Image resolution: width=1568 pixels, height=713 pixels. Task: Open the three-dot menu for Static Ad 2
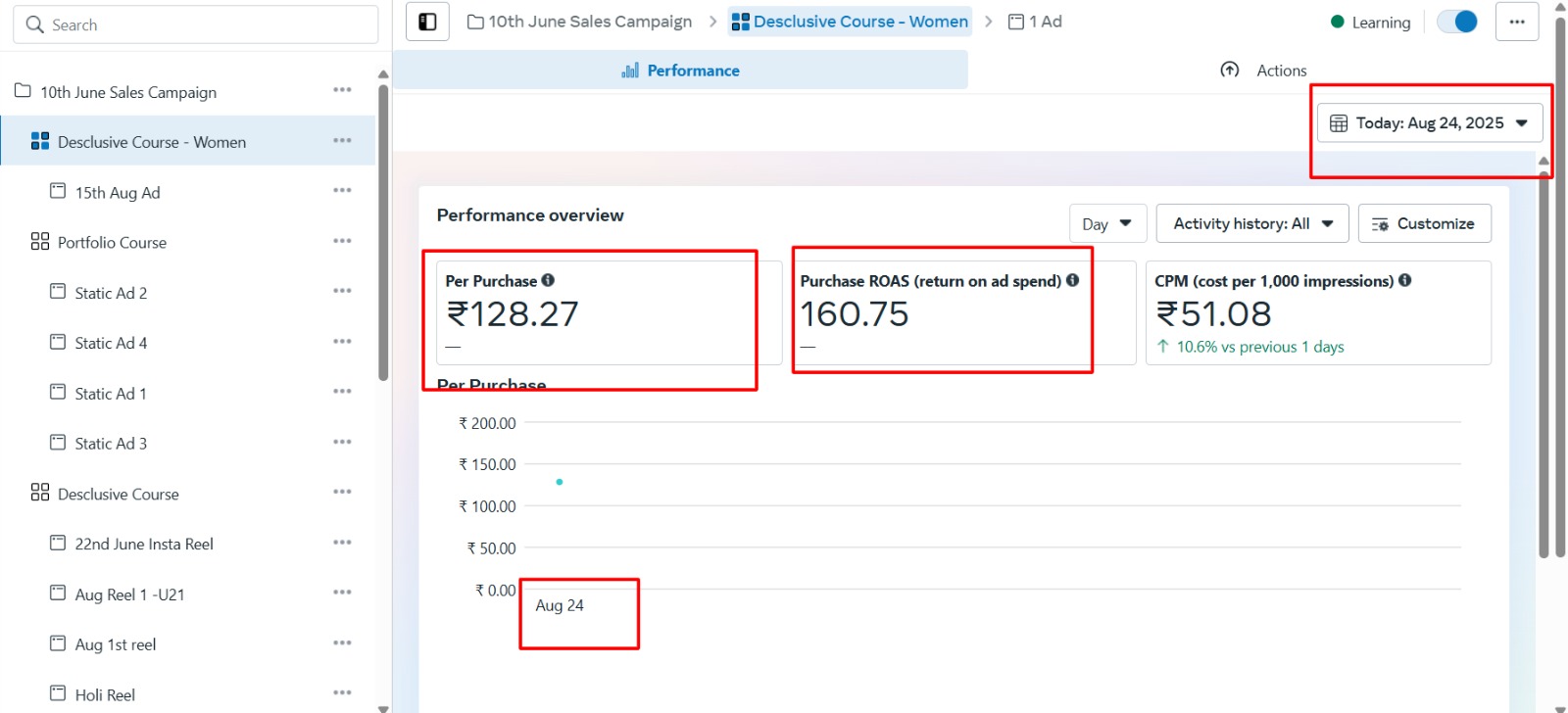click(x=342, y=291)
